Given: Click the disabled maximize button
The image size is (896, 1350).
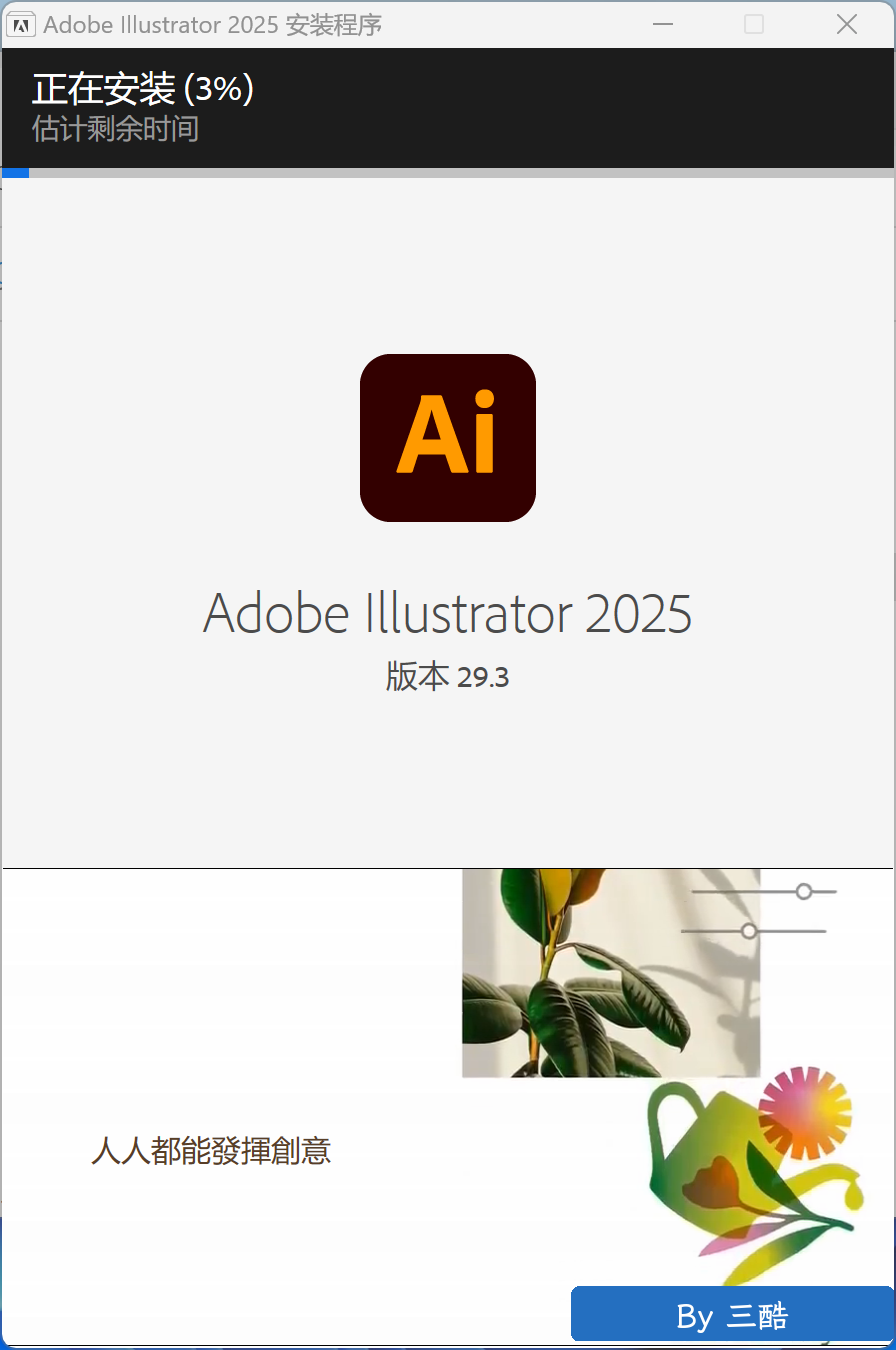Looking at the screenshot, I should (x=754, y=24).
